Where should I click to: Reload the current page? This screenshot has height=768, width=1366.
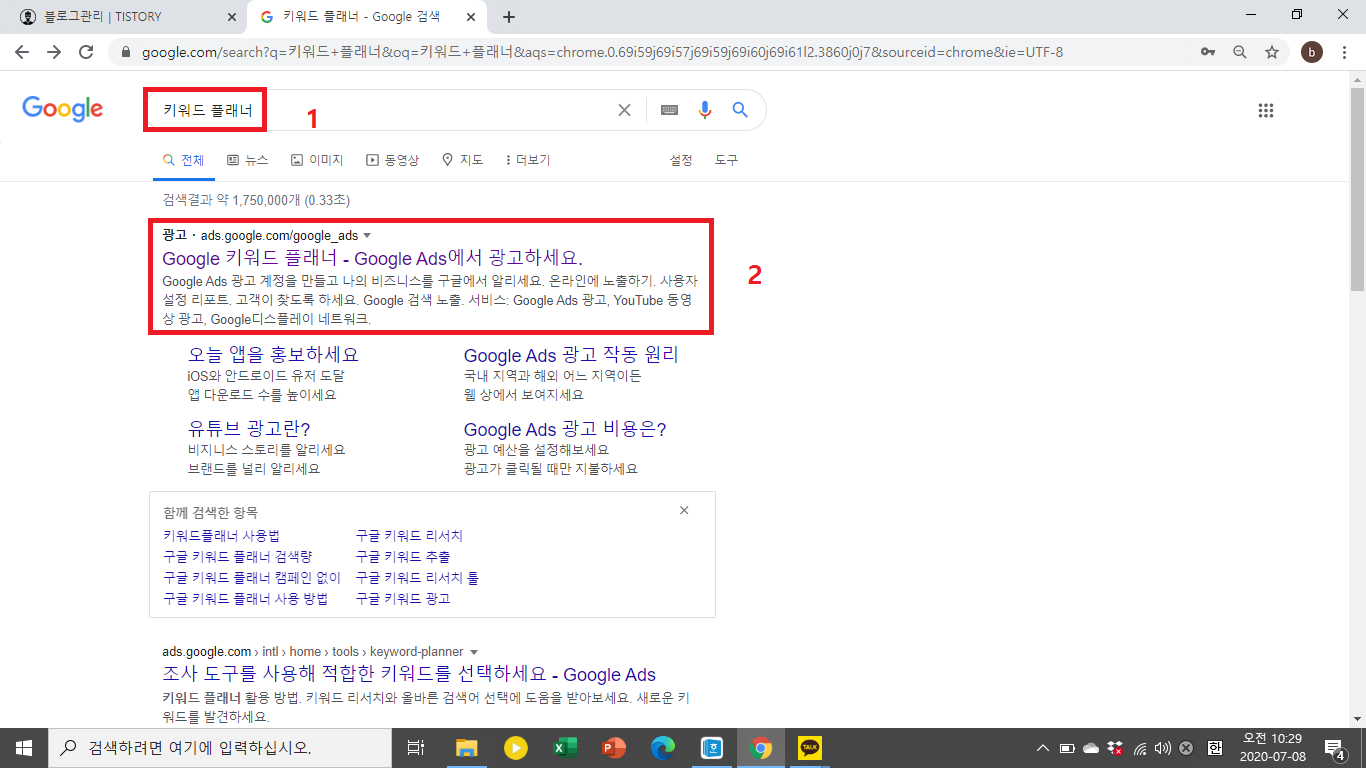coord(86,52)
